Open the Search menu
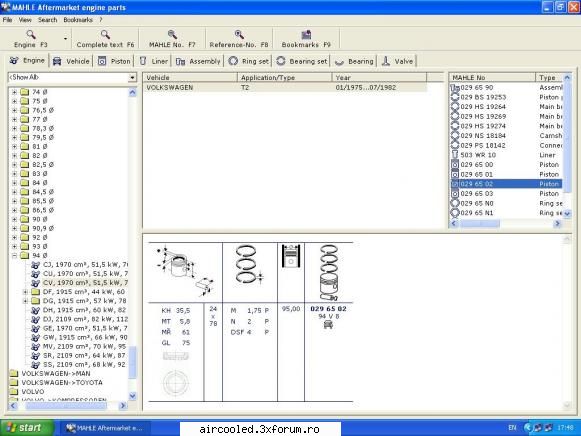Screen dimensions: 581x436 click(x=47, y=20)
